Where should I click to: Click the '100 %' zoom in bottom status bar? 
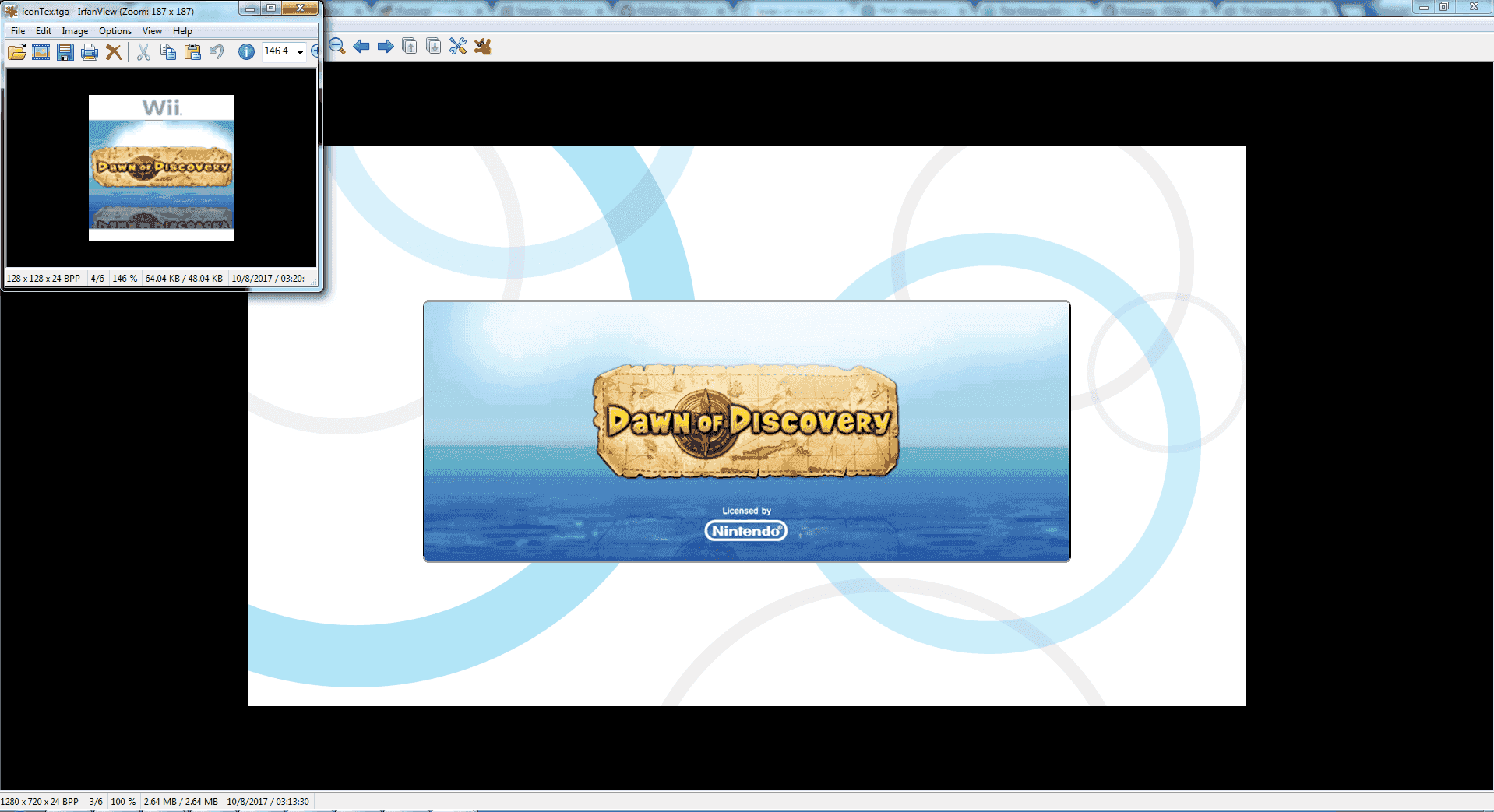123,802
